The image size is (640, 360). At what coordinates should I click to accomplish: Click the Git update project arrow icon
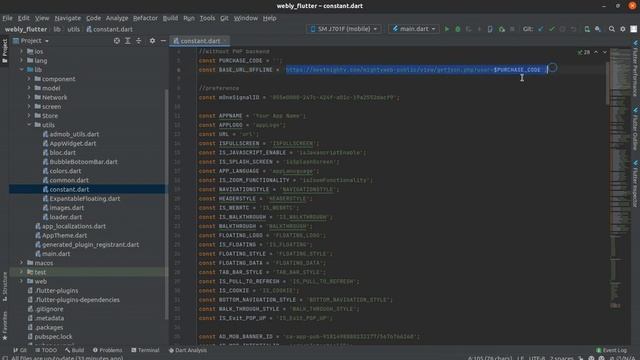(541, 29)
